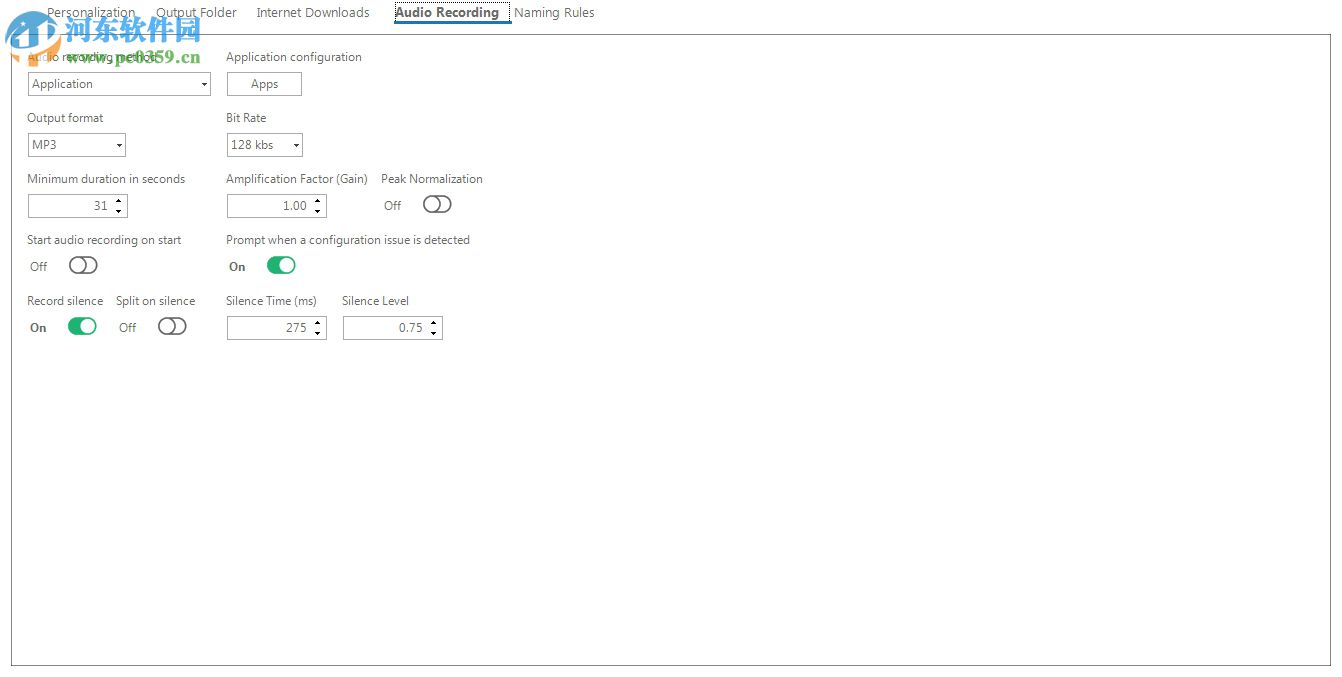The image size is (1342, 677).
Task: Decrease the amplification factor gain
Action: (x=318, y=211)
